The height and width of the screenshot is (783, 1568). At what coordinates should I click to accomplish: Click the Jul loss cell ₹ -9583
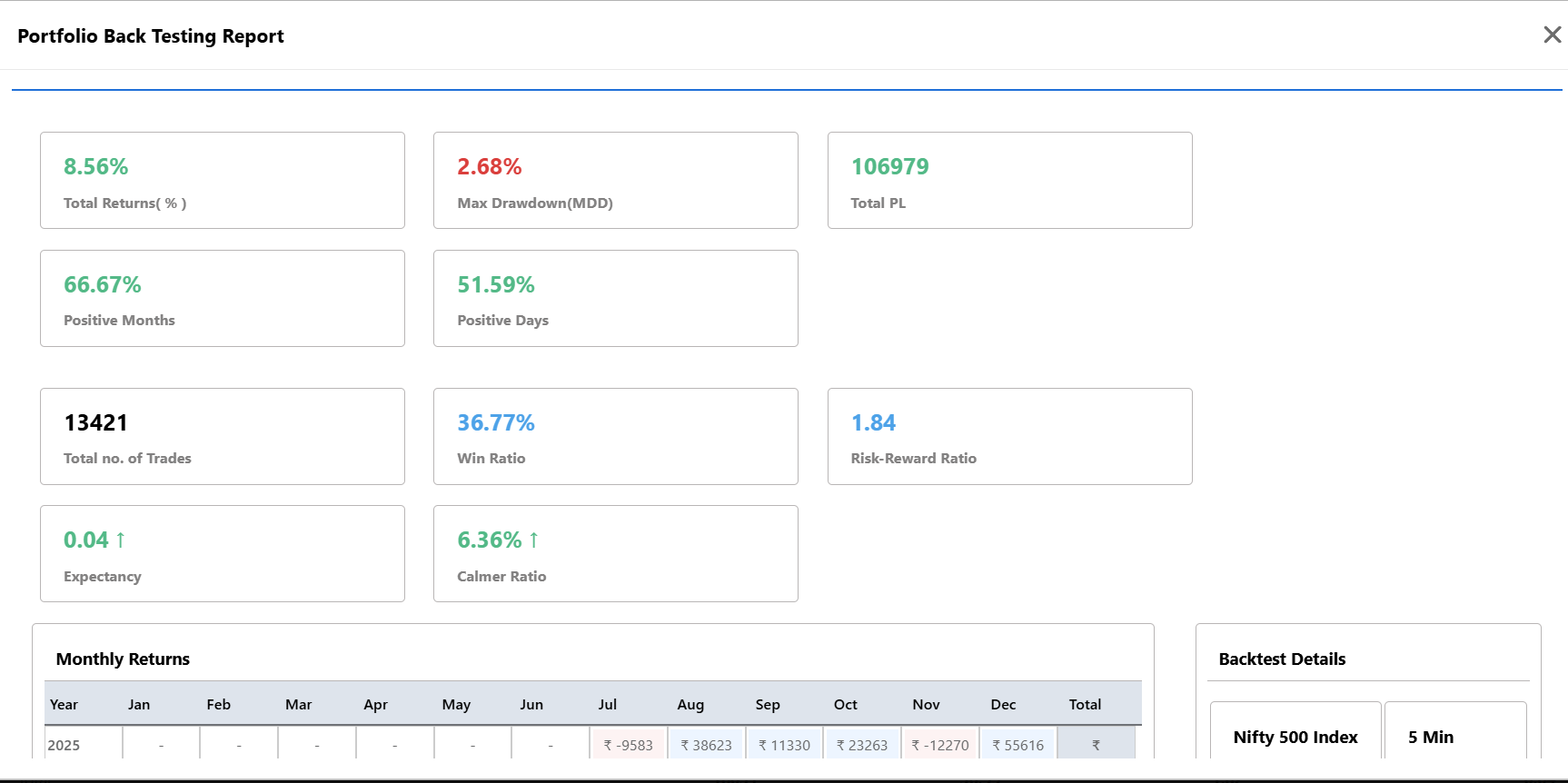[x=629, y=745]
